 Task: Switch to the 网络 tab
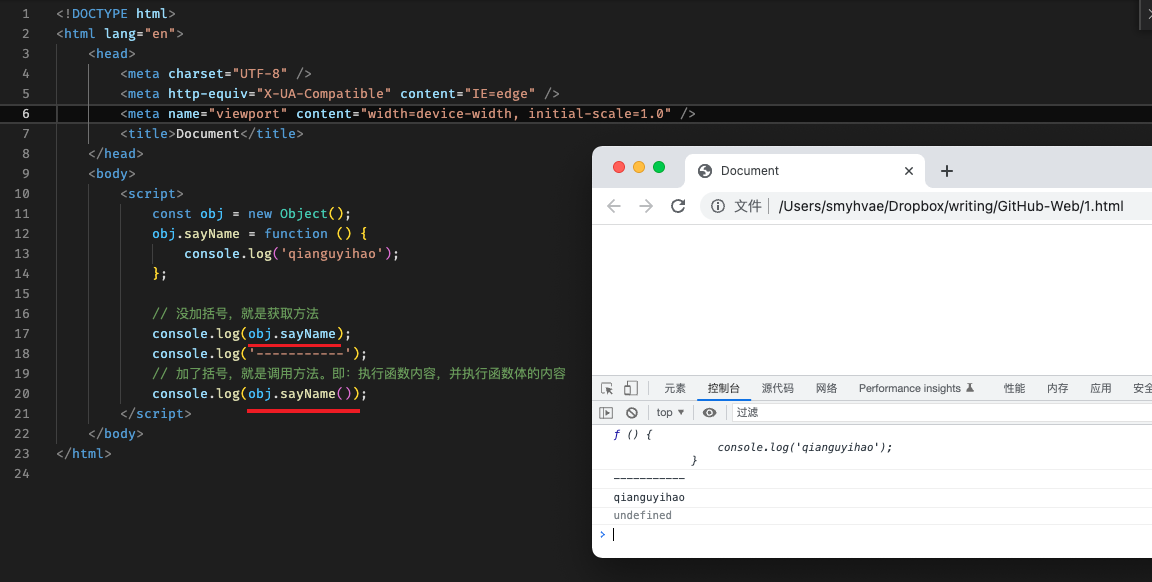point(827,388)
